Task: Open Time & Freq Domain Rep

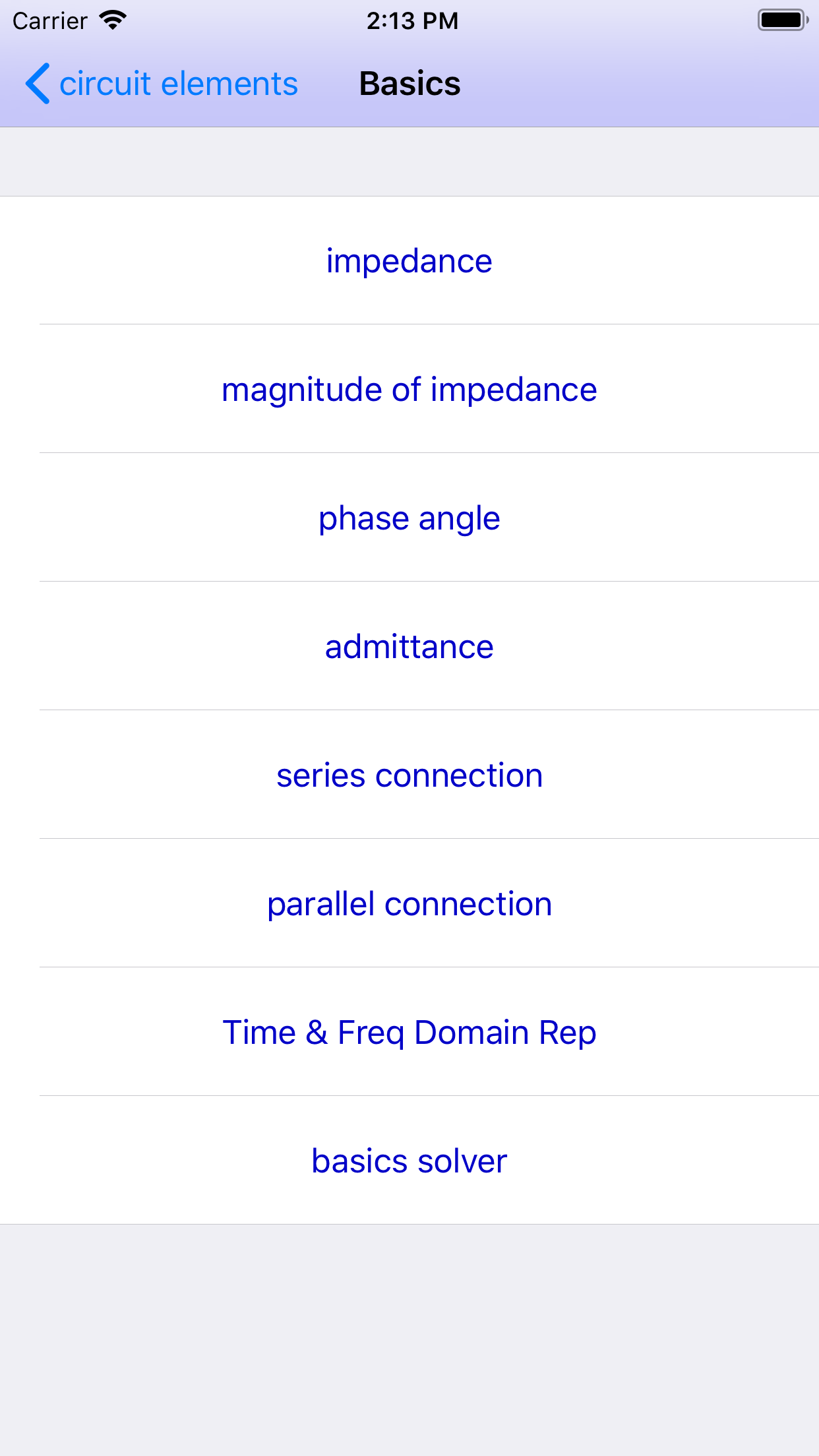Action: pyautogui.click(x=409, y=1031)
